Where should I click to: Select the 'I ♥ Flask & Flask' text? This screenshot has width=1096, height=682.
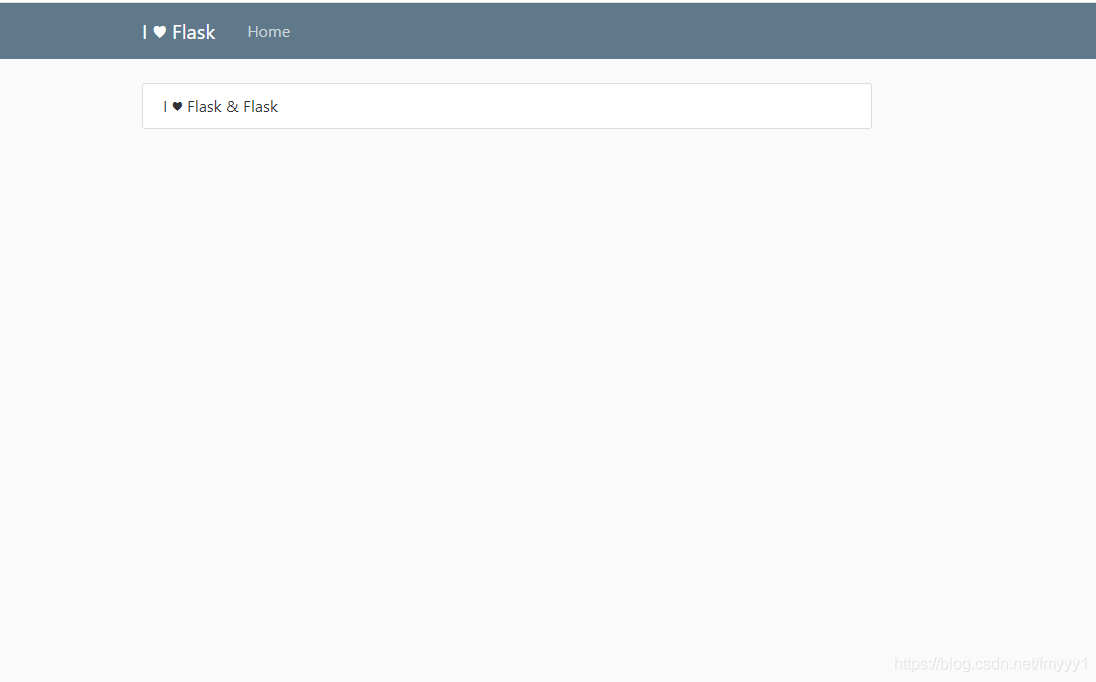click(220, 106)
